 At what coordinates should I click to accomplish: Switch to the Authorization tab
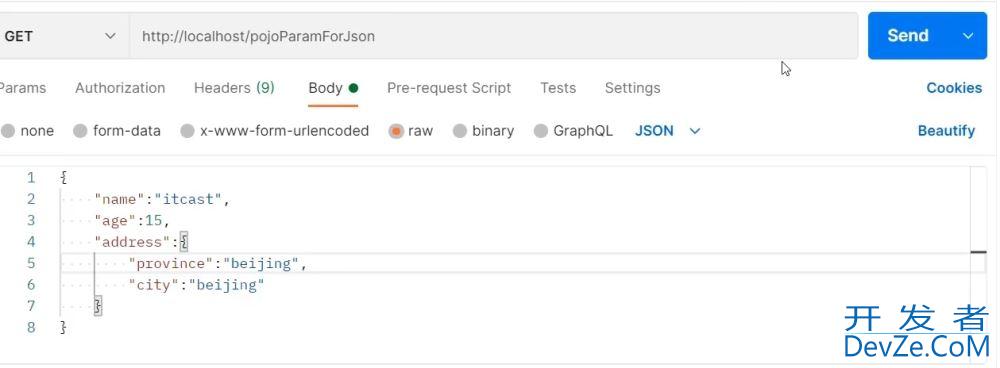click(x=120, y=88)
